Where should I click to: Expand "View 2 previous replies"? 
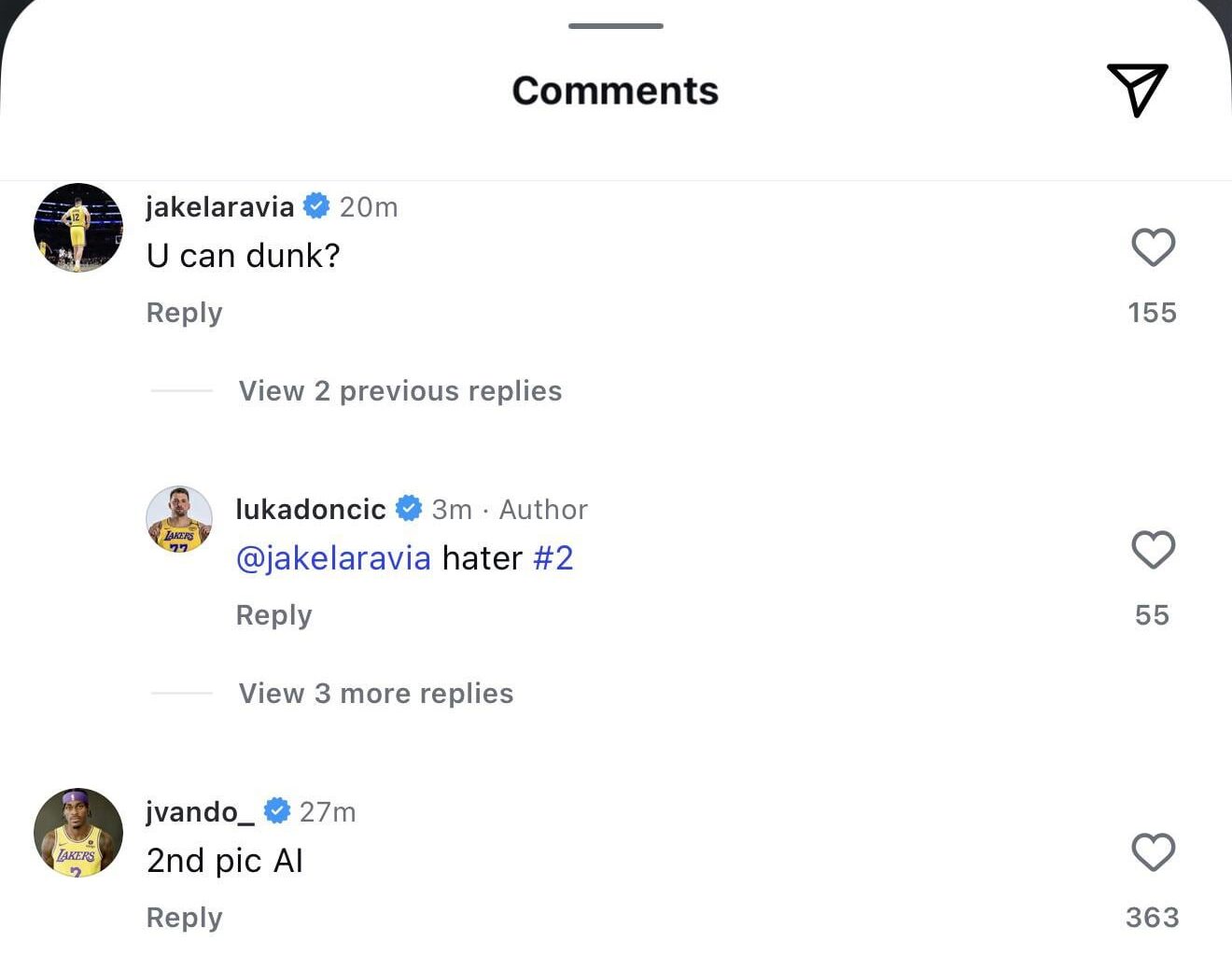(399, 391)
